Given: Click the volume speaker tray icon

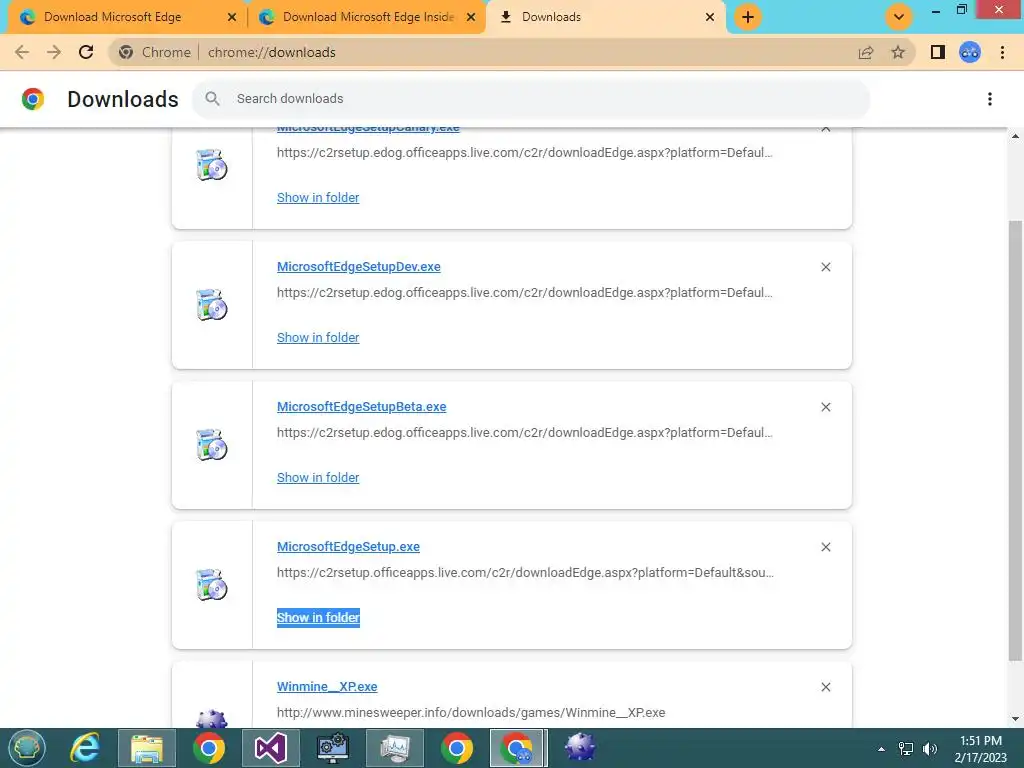Looking at the screenshot, I should point(929,749).
